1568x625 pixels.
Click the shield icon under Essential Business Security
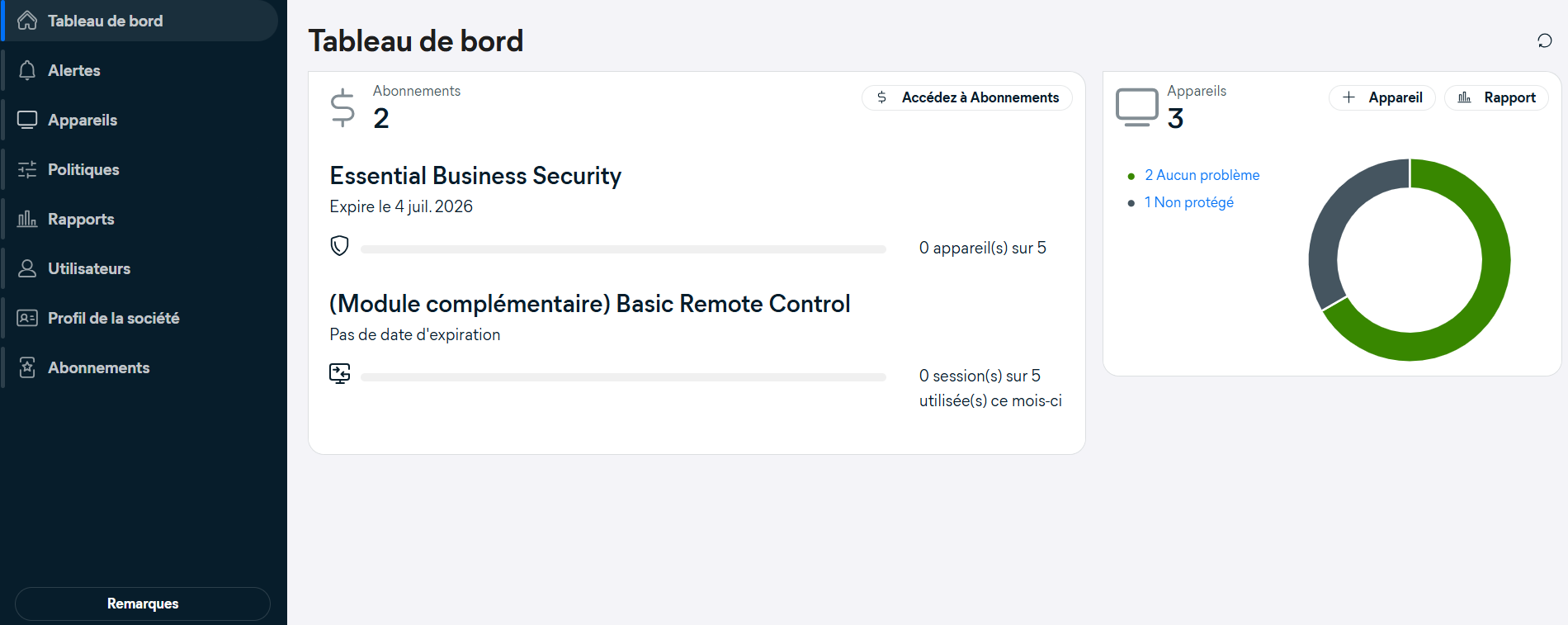[x=339, y=246]
